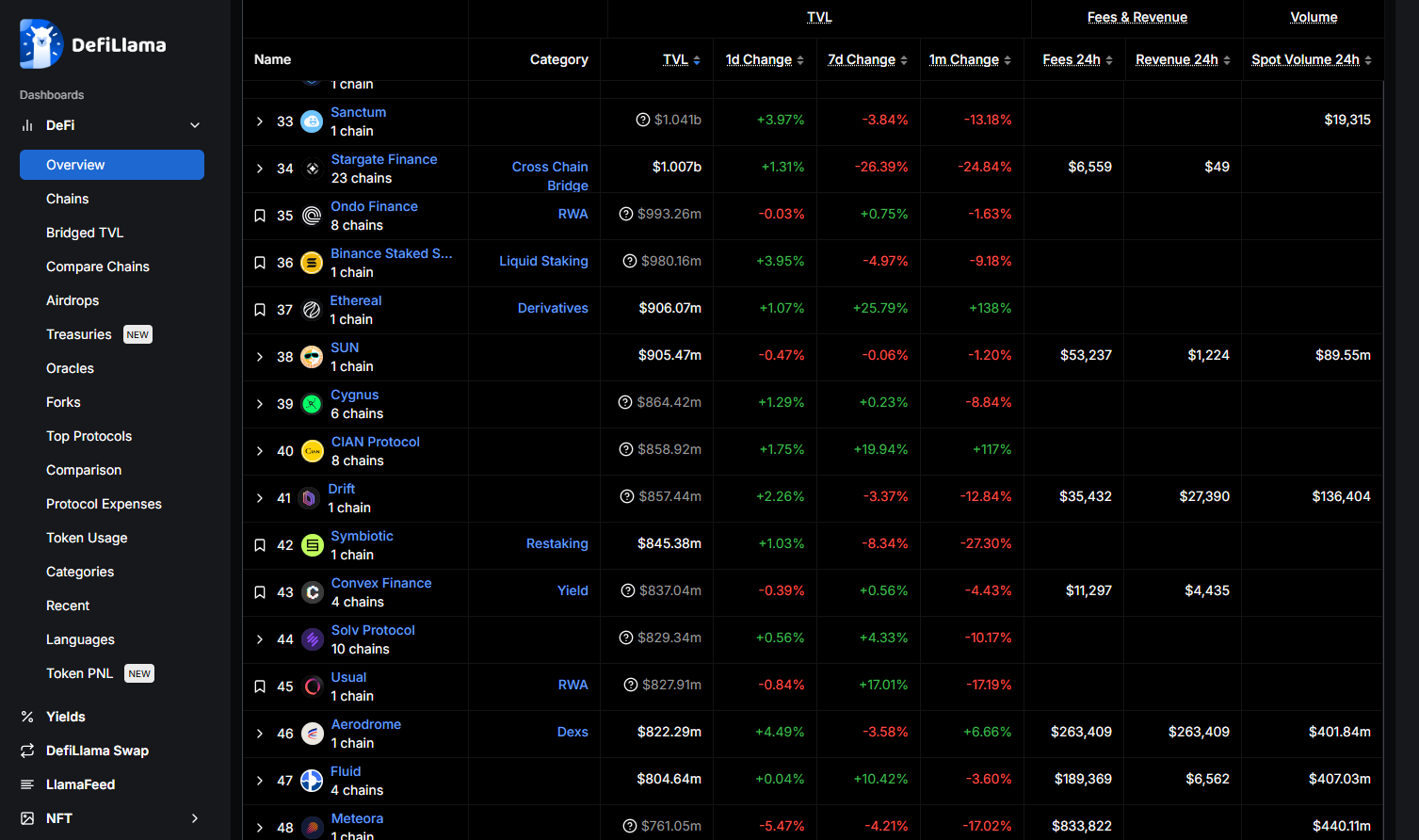
Task: Click the Drift protocol logo
Action: click(x=309, y=498)
